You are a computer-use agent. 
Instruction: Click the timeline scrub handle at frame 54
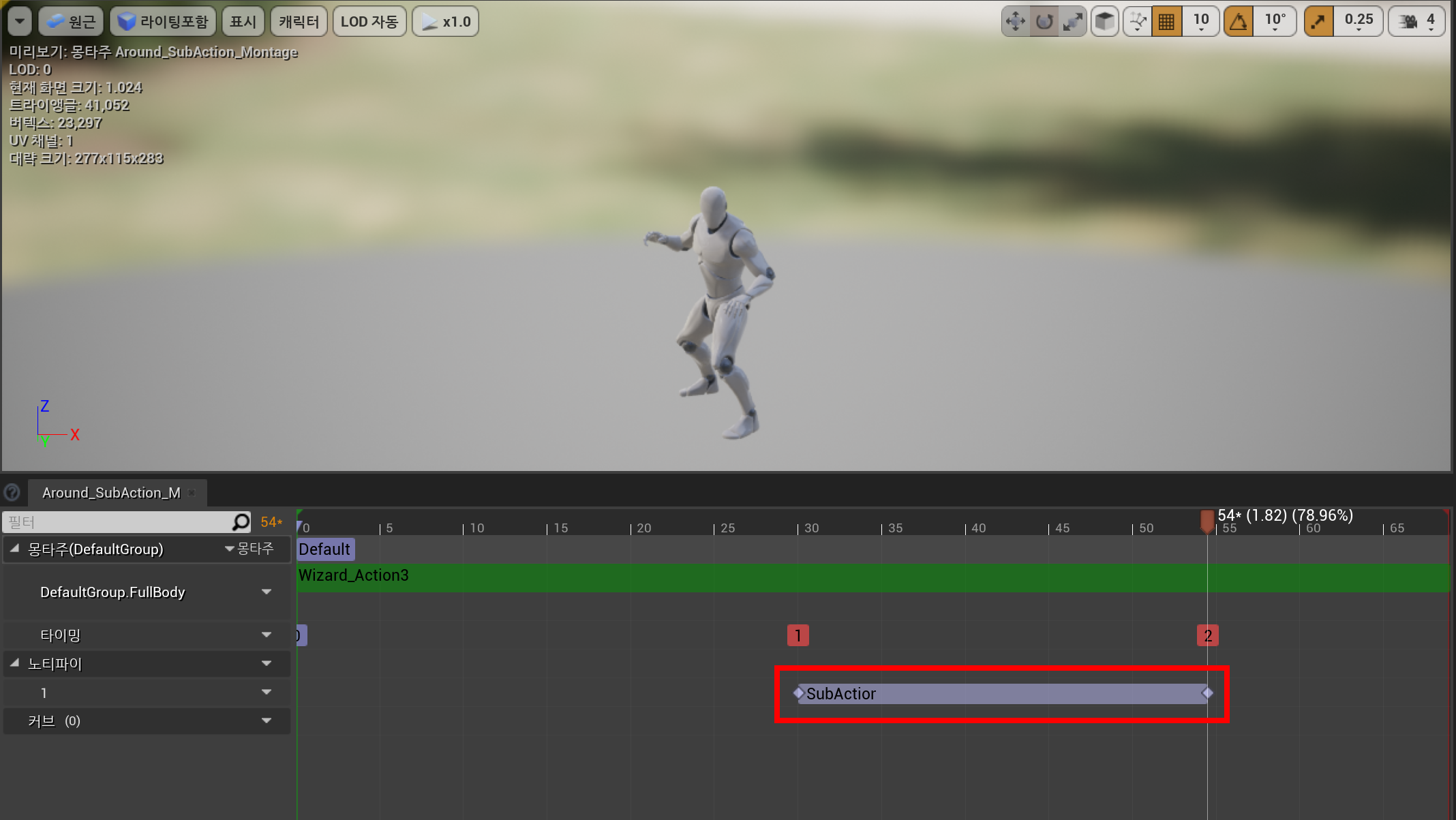(1207, 521)
